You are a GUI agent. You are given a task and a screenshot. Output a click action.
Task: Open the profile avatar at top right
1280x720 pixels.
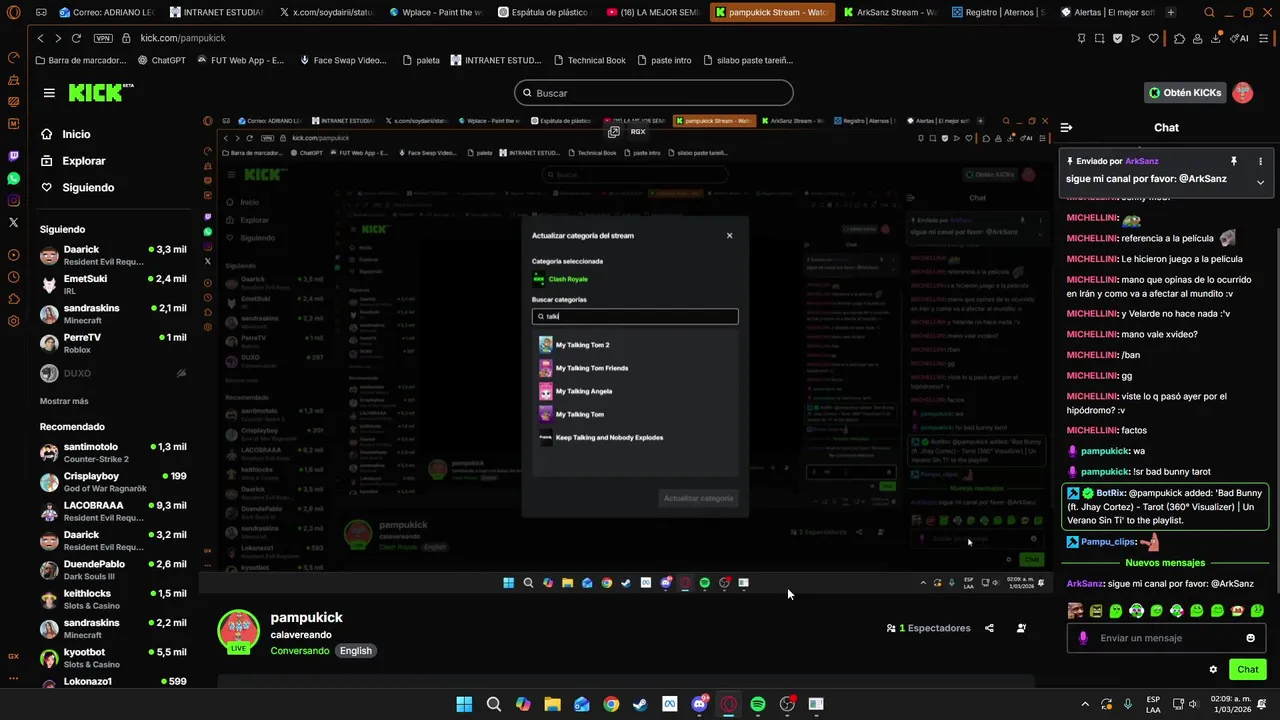(x=1242, y=93)
